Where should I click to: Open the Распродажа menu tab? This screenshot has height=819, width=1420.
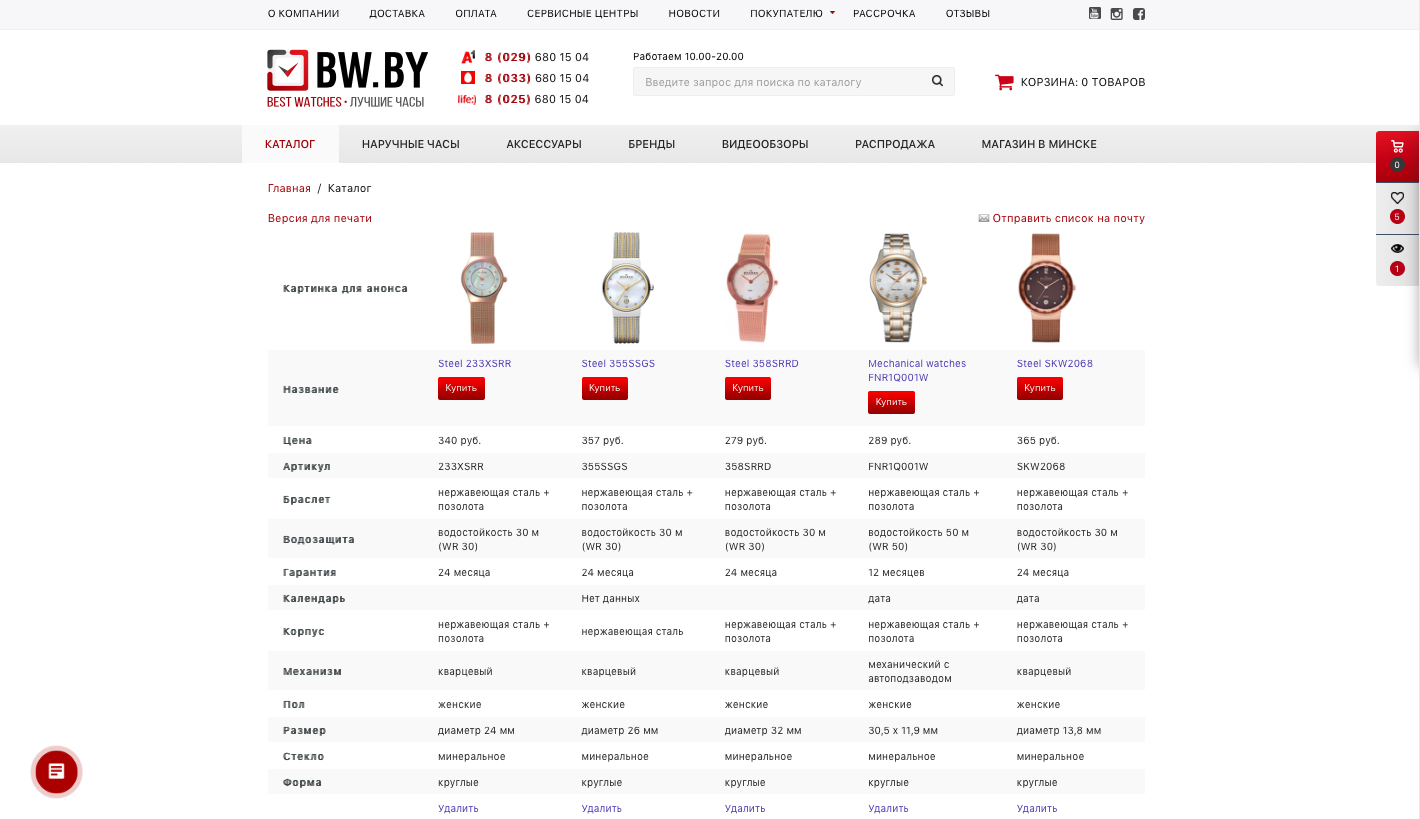click(x=895, y=144)
